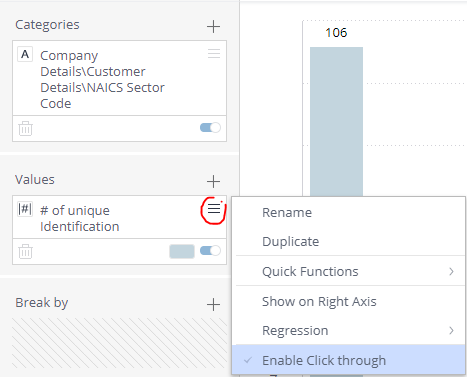The width and height of the screenshot is (467, 377).
Task: Open menu for NAICS Sector Code item
Action: tap(214, 53)
